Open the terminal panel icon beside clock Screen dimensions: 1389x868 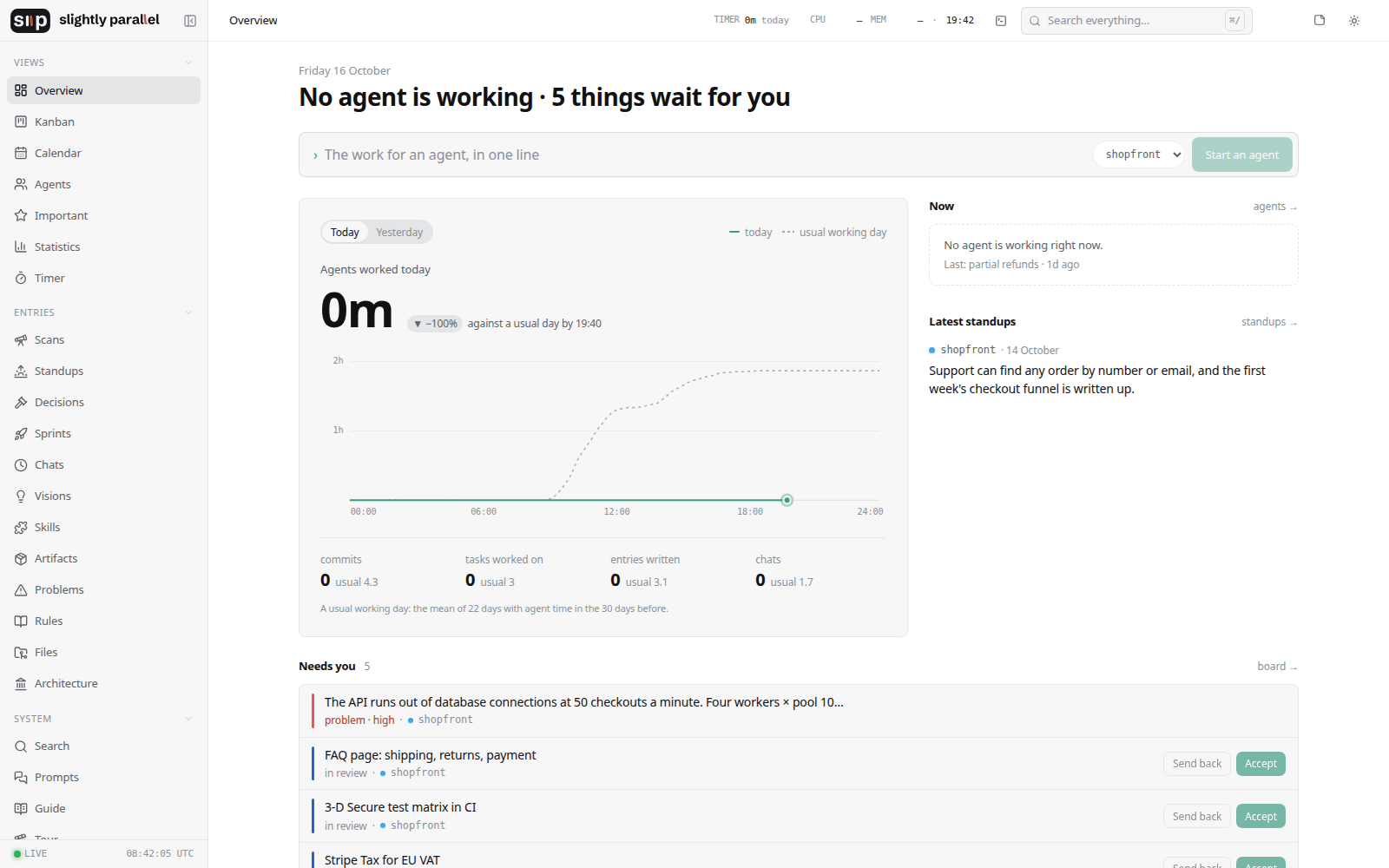[x=1001, y=21]
